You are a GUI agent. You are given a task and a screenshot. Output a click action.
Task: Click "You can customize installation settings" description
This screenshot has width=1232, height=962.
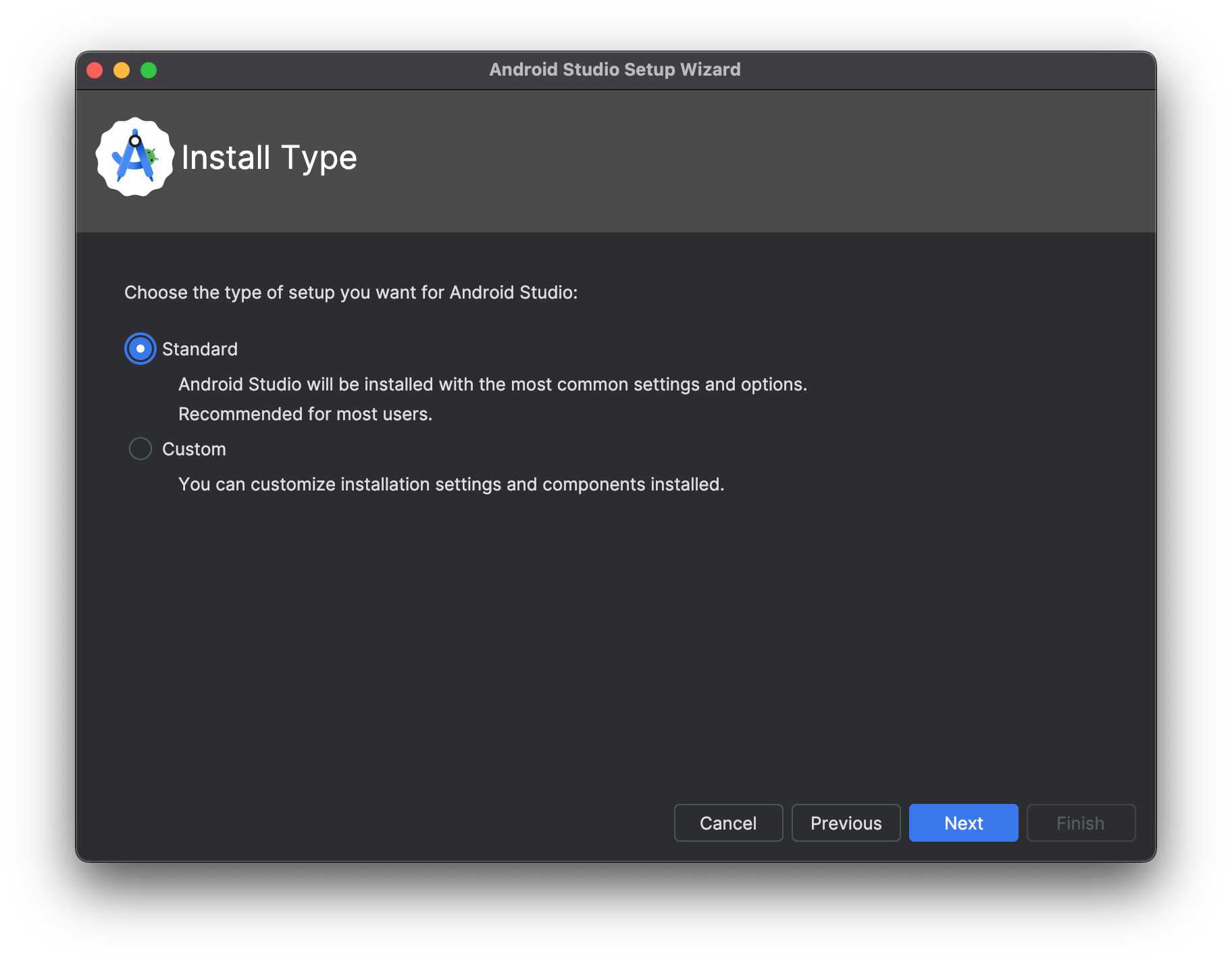point(451,484)
